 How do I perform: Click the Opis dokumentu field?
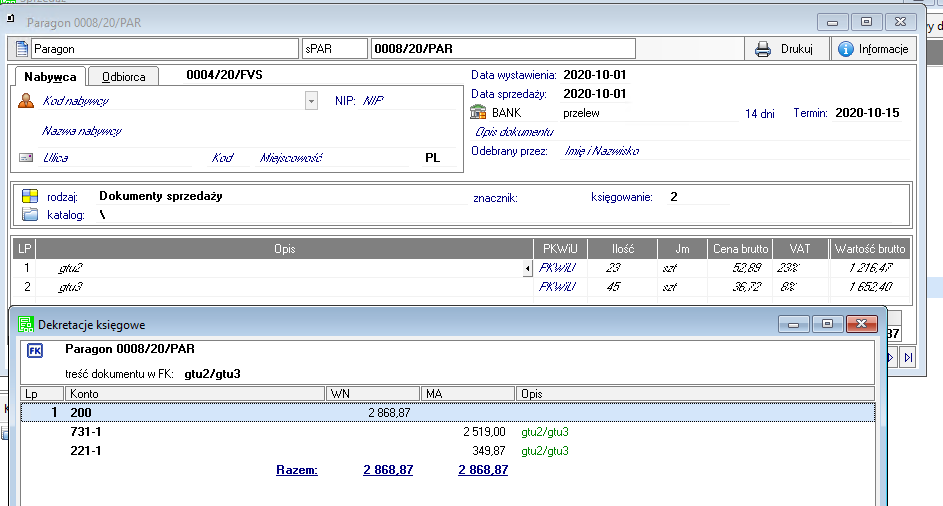(x=515, y=132)
